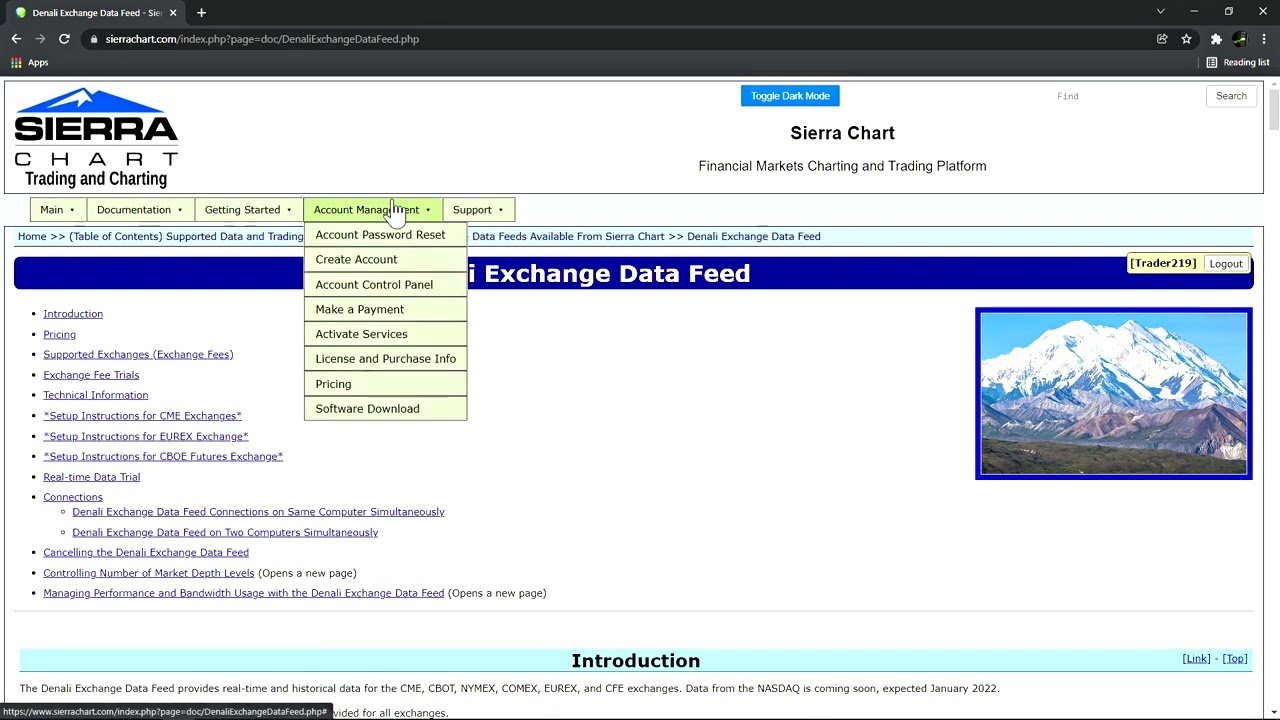The width and height of the screenshot is (1280, 720).
Task: Click the browser address bar URL
Action: (x=262, y=39)
